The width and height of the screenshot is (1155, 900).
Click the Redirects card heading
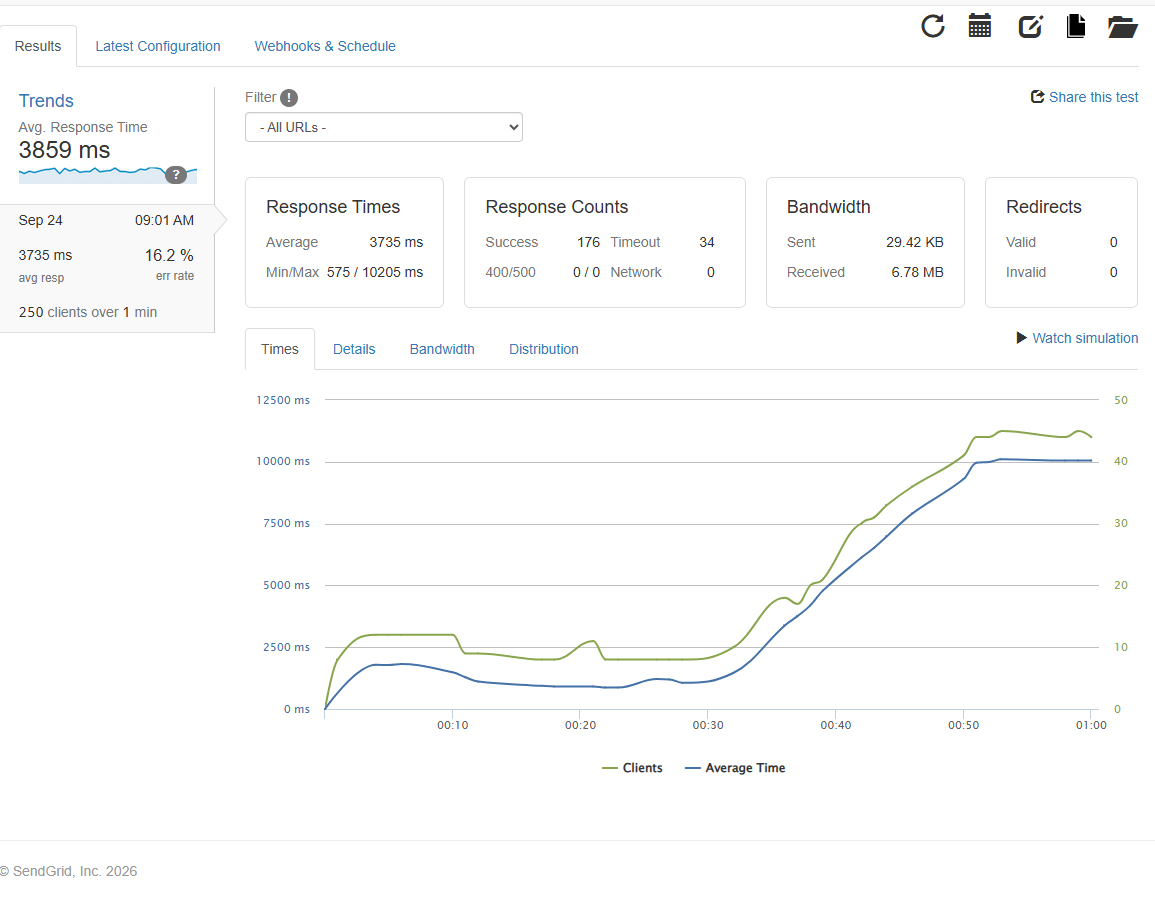[1044, 207]
